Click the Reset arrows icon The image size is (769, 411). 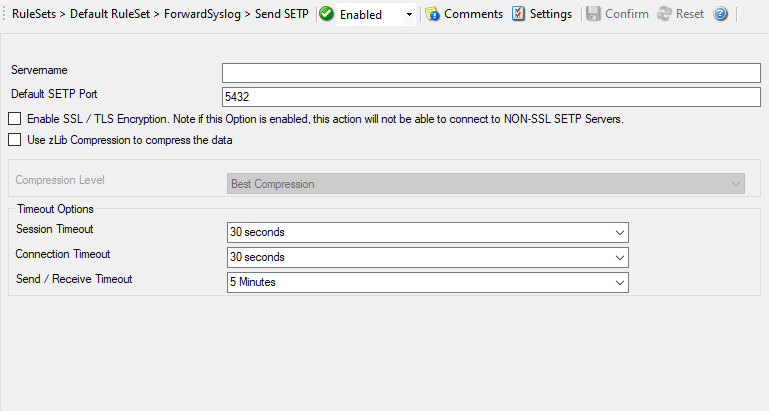point(664,14)
